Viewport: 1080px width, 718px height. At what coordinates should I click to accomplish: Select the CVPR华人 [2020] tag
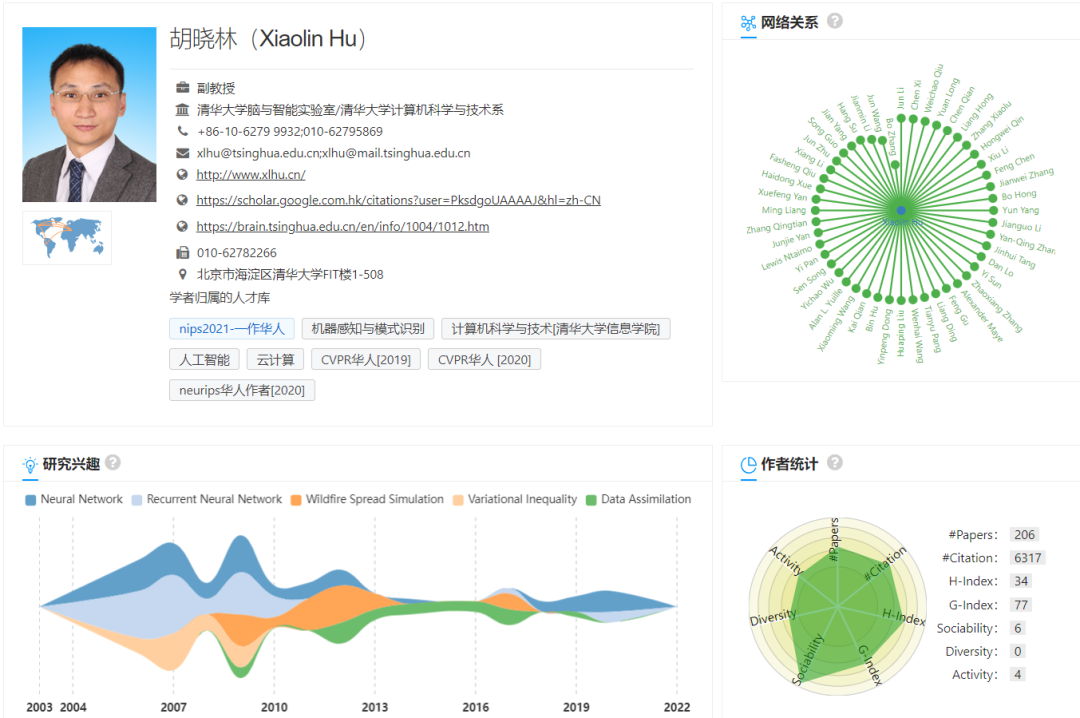(484, 360)
